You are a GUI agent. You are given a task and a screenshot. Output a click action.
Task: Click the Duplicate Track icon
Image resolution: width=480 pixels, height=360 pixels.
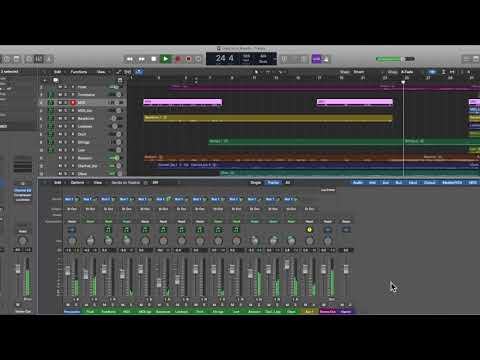coord(56,80)
